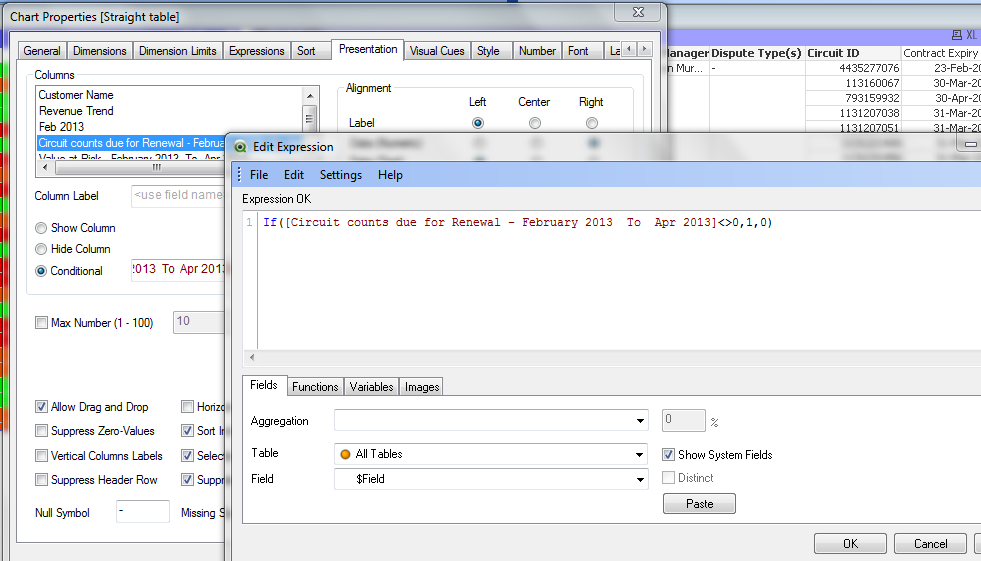Switch to the Expressions tab

pos(257,51)
